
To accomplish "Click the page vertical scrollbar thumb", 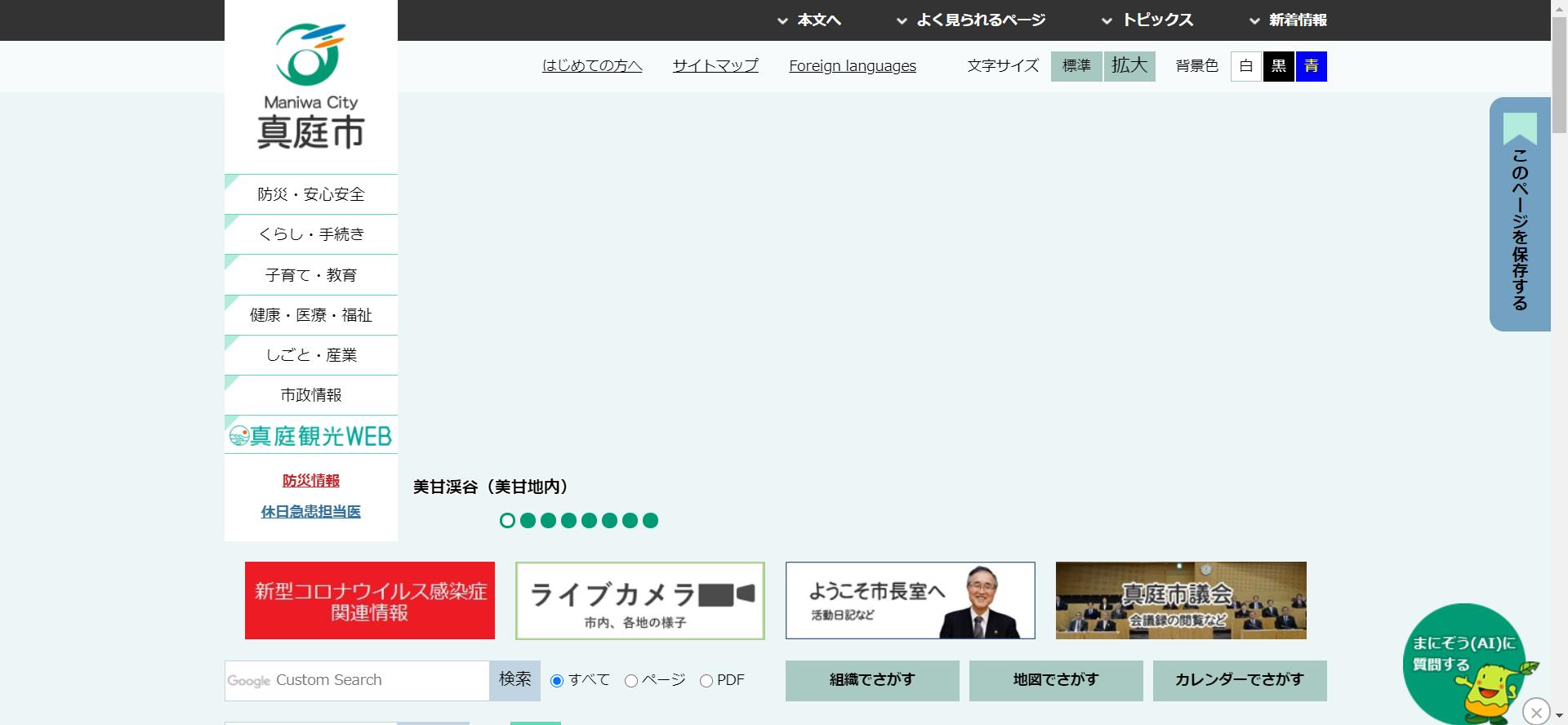I will (x=1559, y=73).
